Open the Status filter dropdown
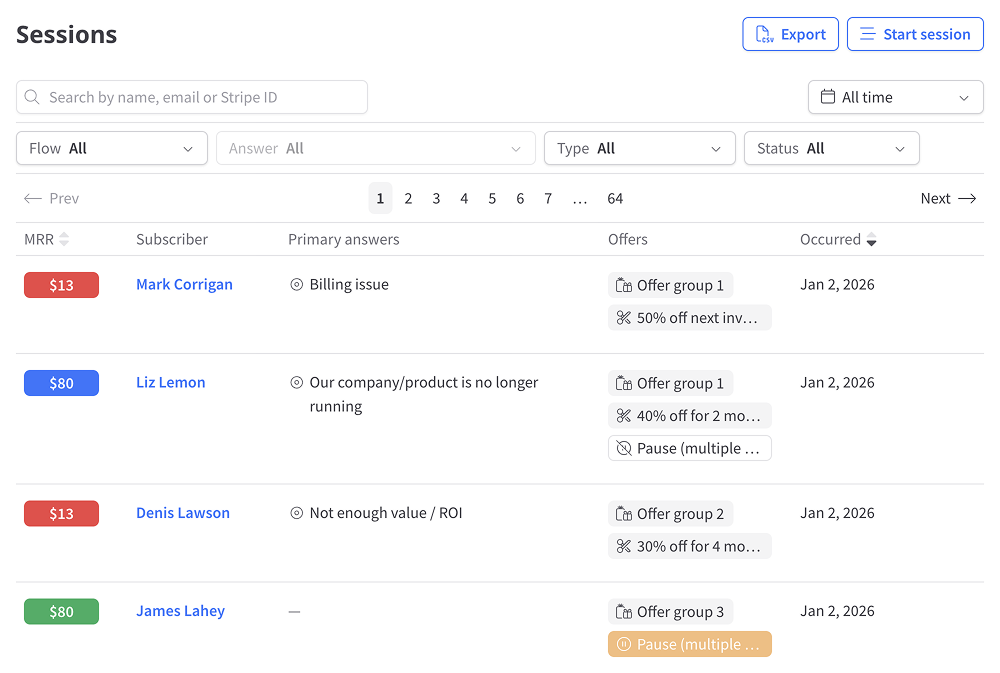 tap(831, 148)
